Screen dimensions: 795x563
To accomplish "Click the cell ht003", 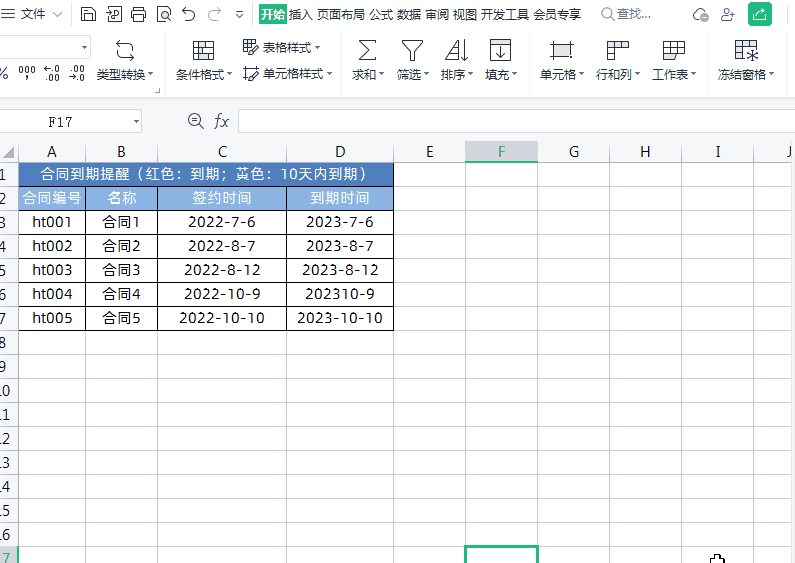I will coord(52,270).
